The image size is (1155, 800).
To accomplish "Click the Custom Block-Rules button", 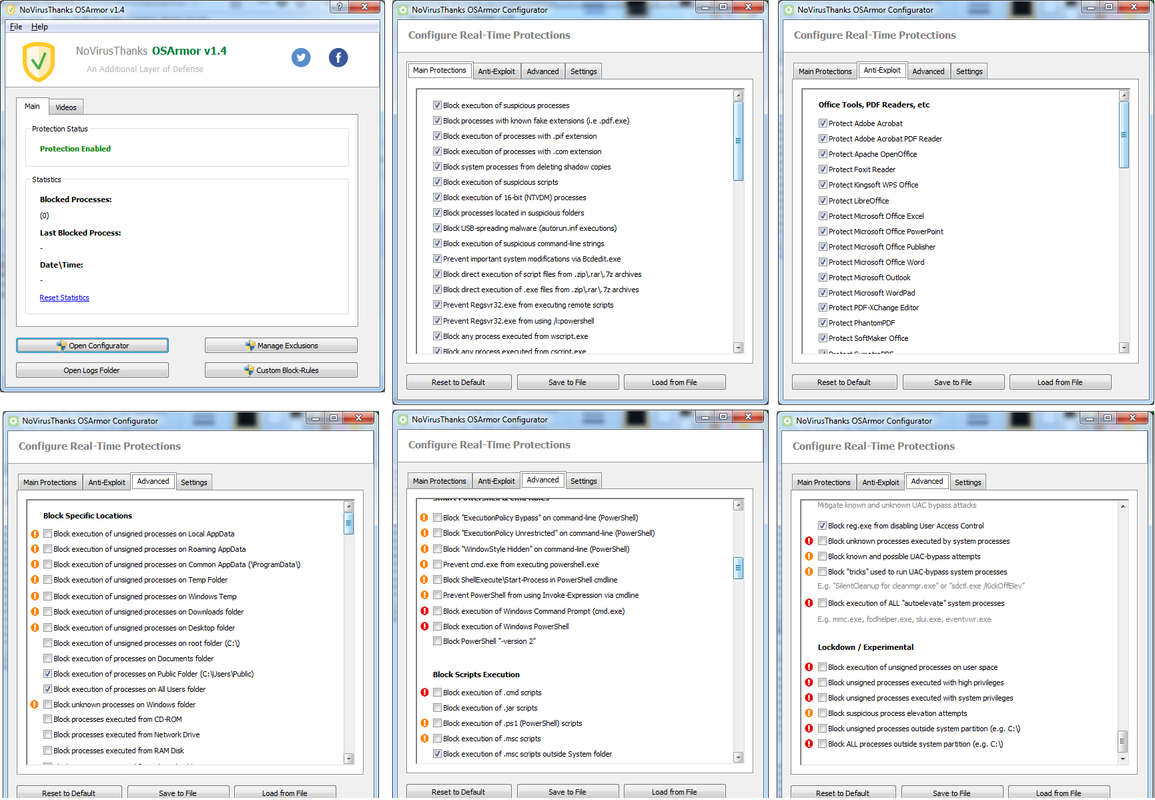I will click(281, 371).
